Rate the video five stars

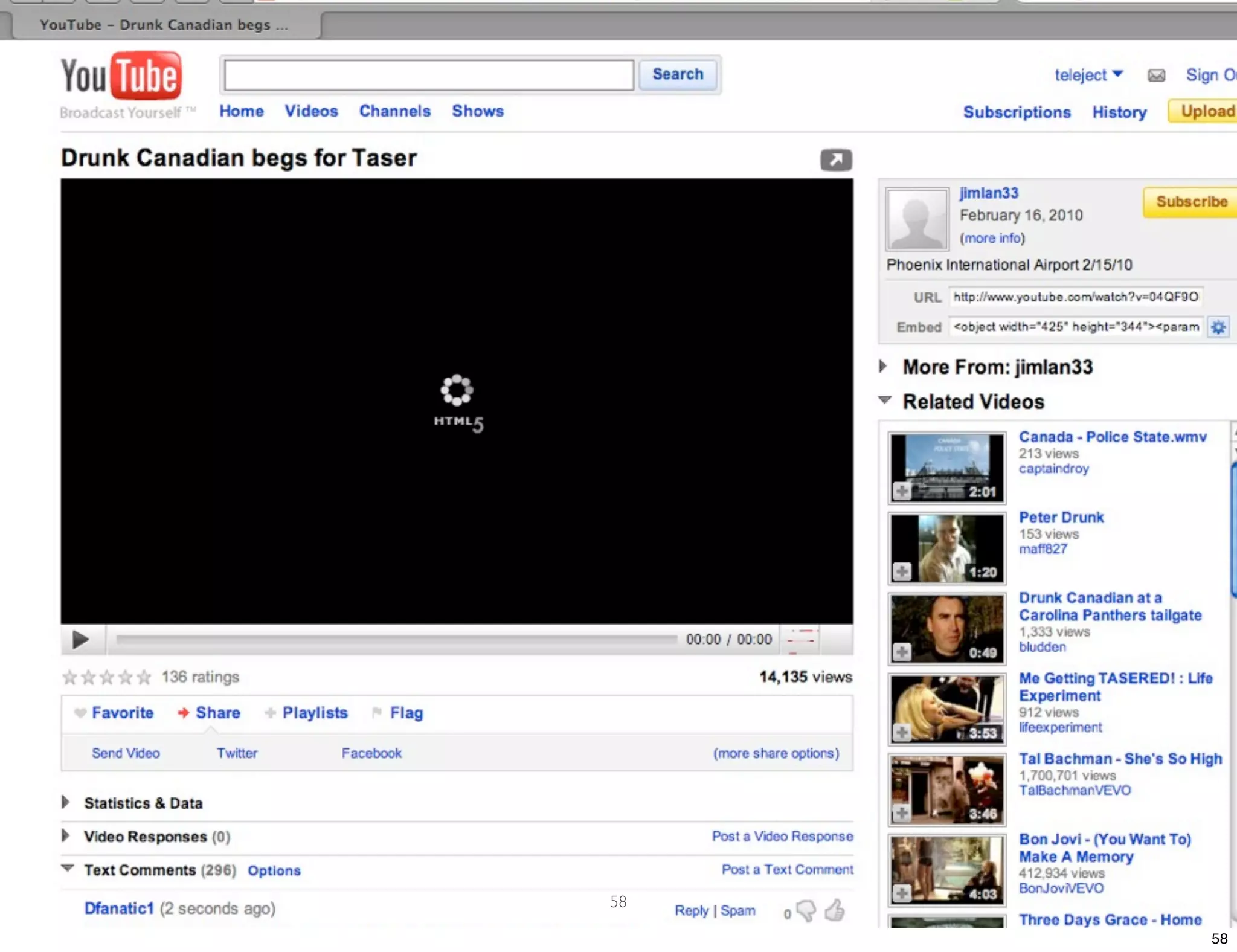pos(144,677)
